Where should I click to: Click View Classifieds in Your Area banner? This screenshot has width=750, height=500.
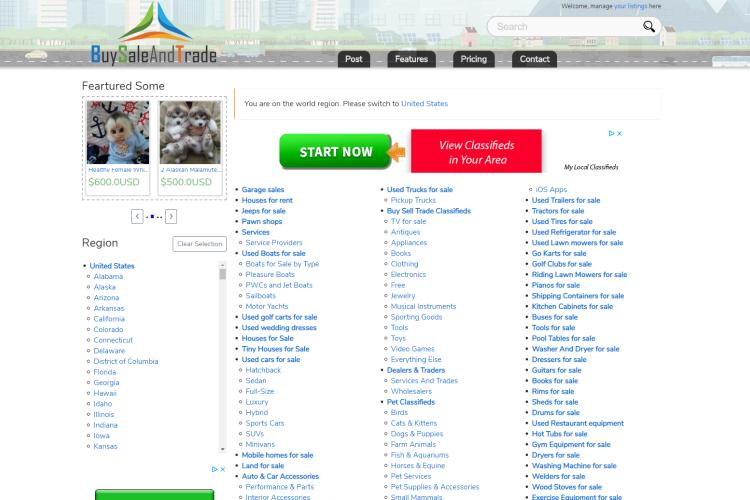tap(476, 151)
